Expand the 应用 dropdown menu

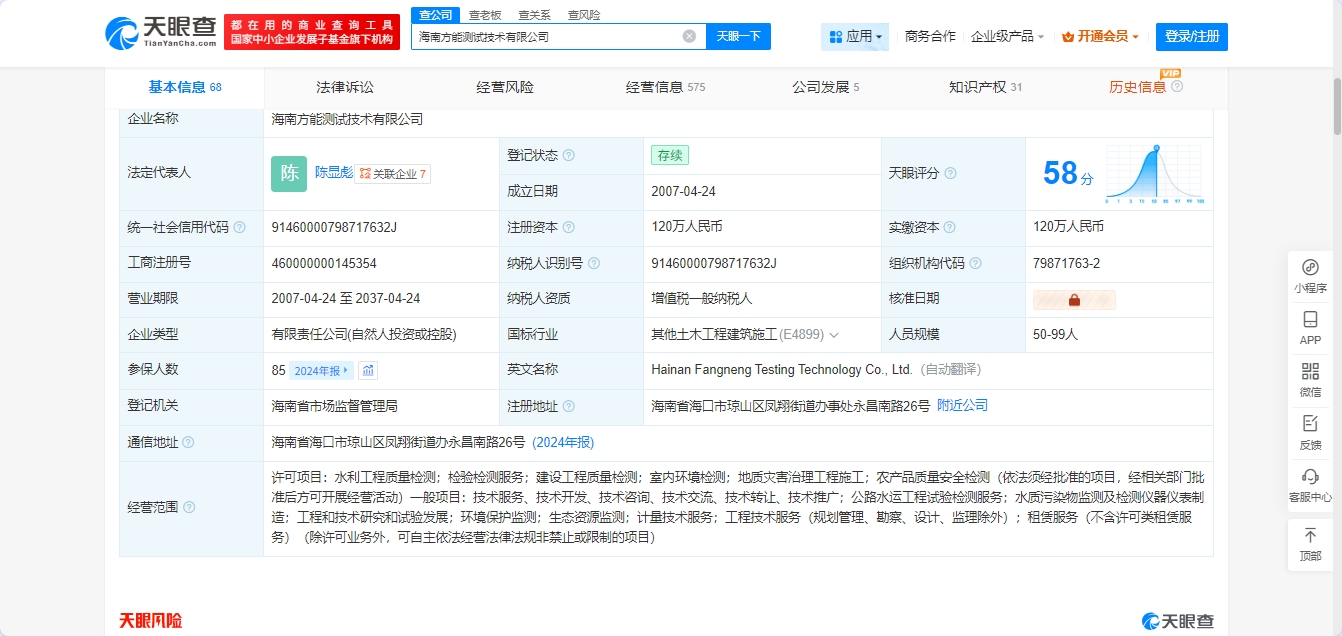tap(856, 37)
